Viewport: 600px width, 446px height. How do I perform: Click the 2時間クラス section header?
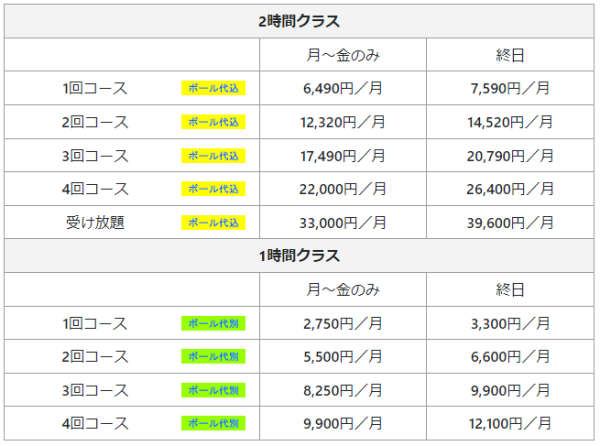pyautogui.click(x=300, y=20)
